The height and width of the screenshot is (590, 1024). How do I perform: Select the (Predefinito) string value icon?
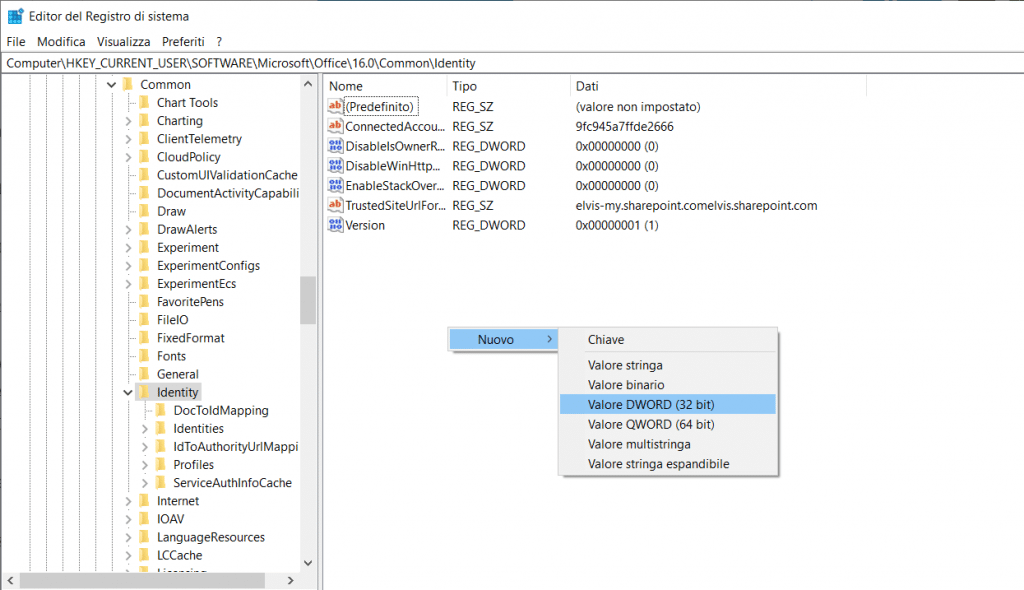click(336, 107)
